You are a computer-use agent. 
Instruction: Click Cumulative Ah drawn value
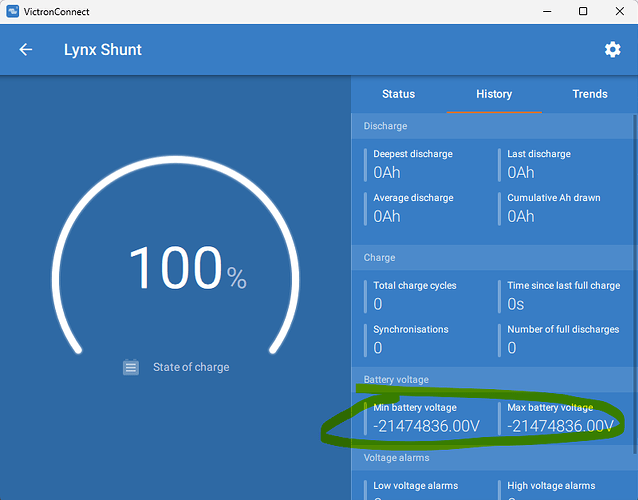pyautogui.click(x=521, y=216)
